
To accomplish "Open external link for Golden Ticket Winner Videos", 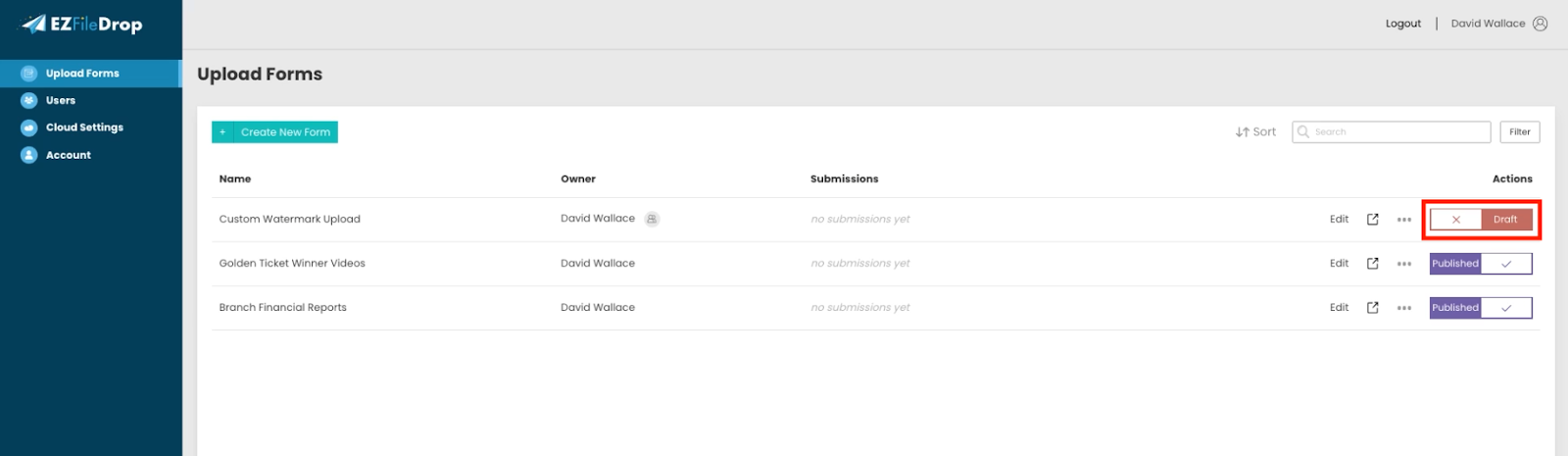I will pos(1372,264).
